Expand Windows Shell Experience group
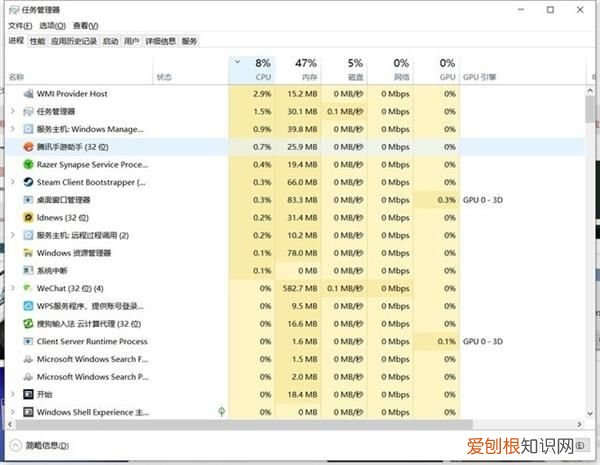 pyautogui.click(x=13, y=411)
